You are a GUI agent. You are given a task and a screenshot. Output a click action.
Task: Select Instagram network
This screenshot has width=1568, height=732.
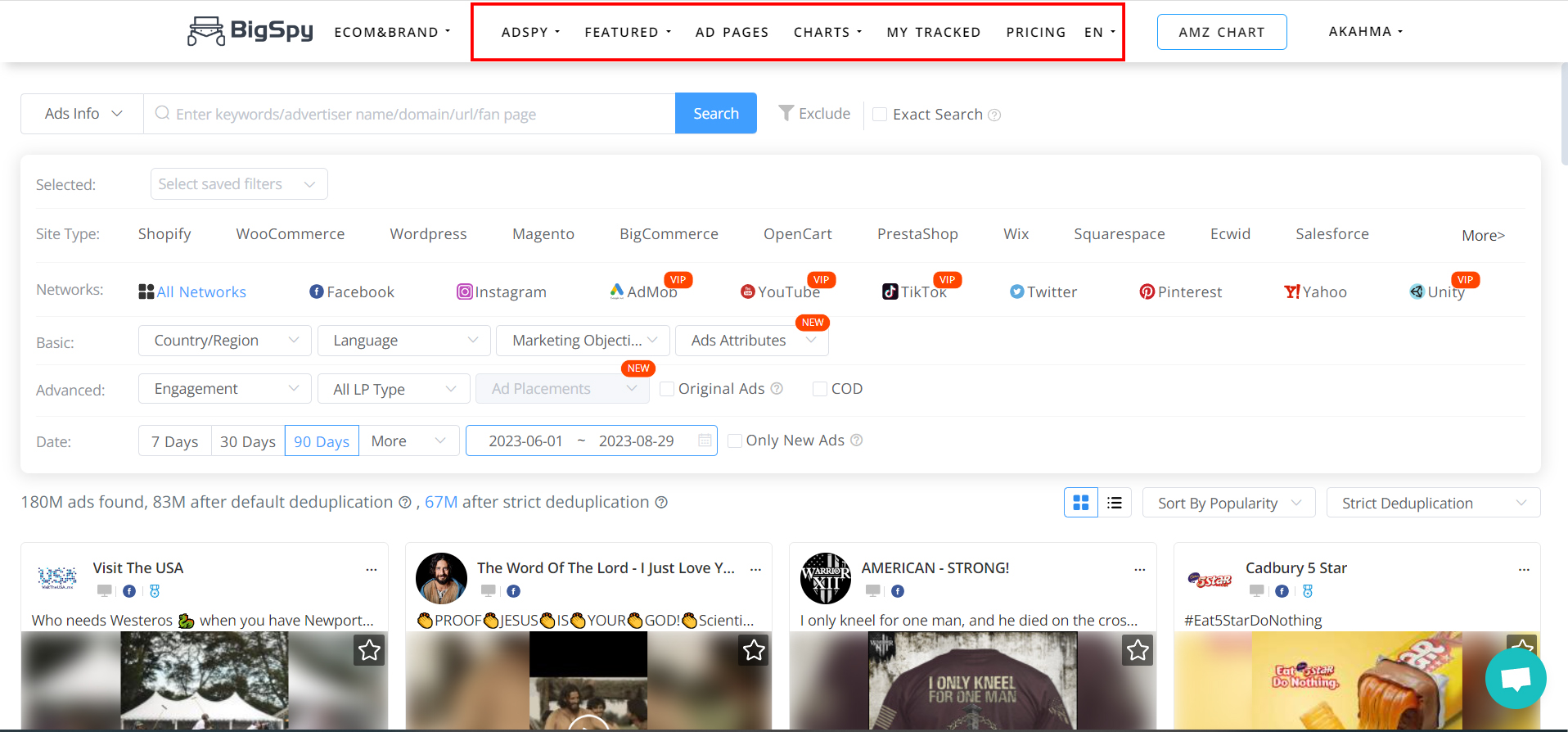[502, 291]
